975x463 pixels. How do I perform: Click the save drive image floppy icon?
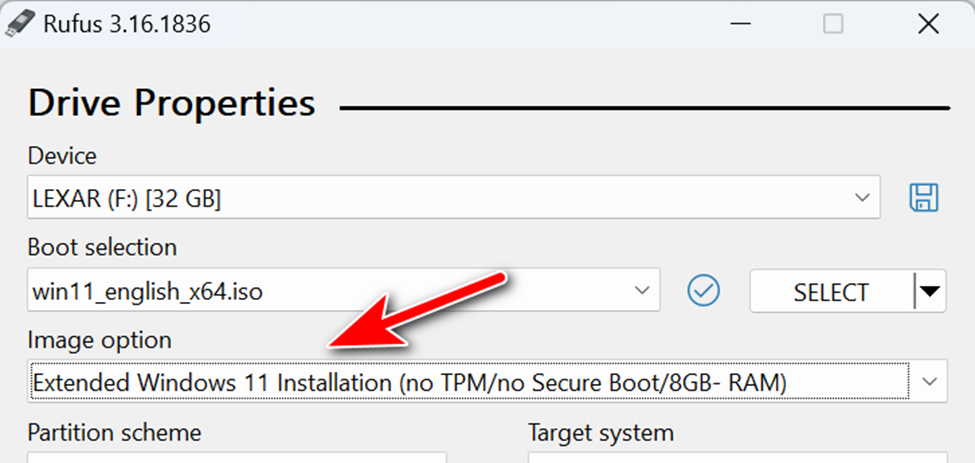pos(923,198)
